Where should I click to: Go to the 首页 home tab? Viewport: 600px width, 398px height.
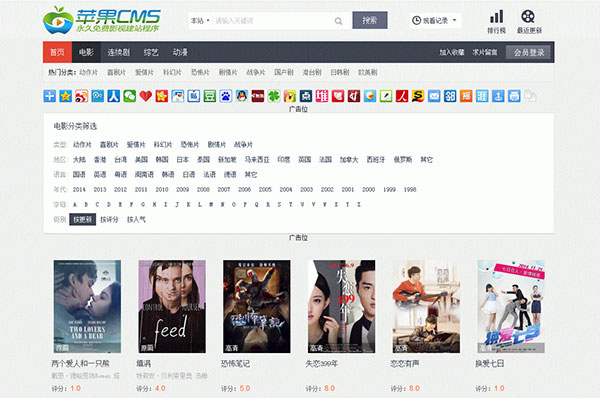(x=57, y=52)
